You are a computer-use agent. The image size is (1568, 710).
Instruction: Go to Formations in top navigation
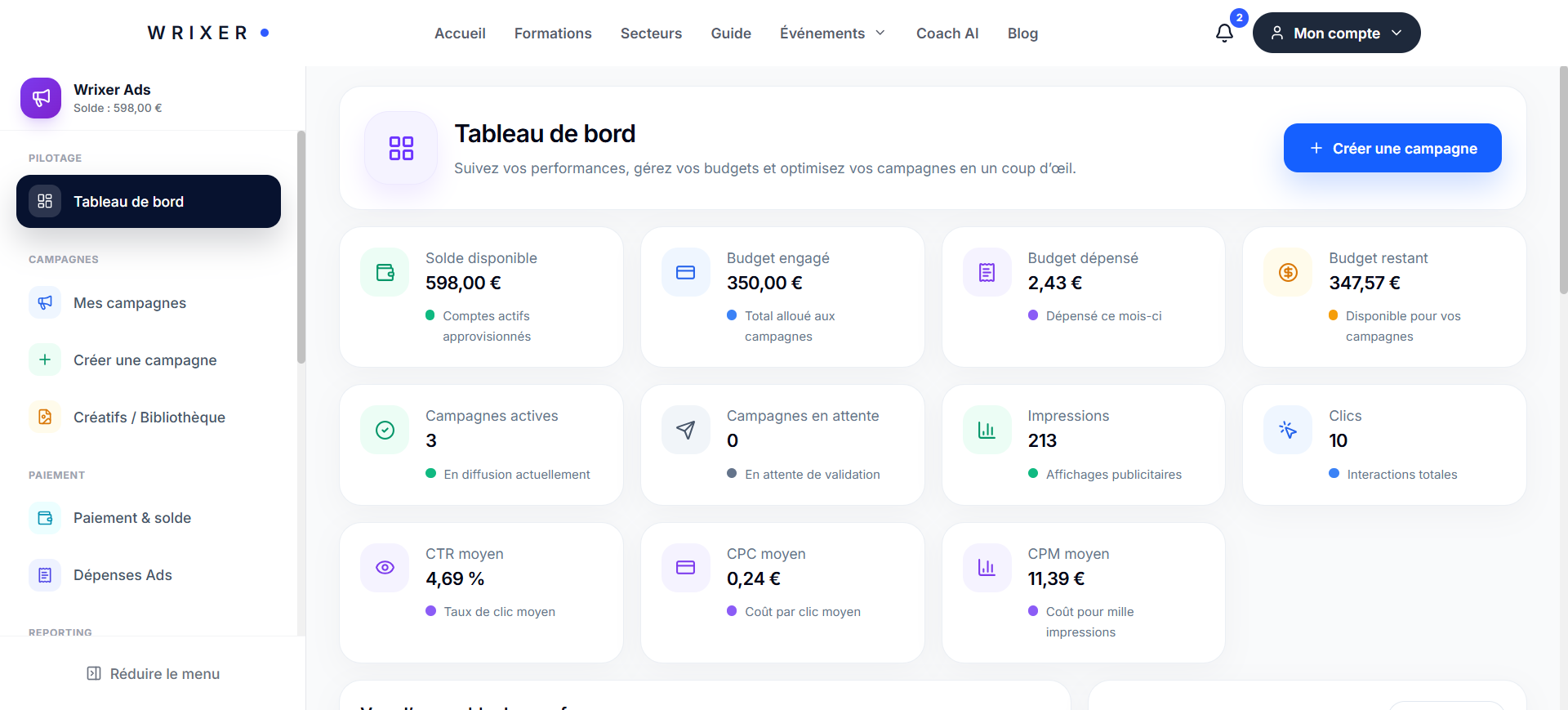[553, 33]
